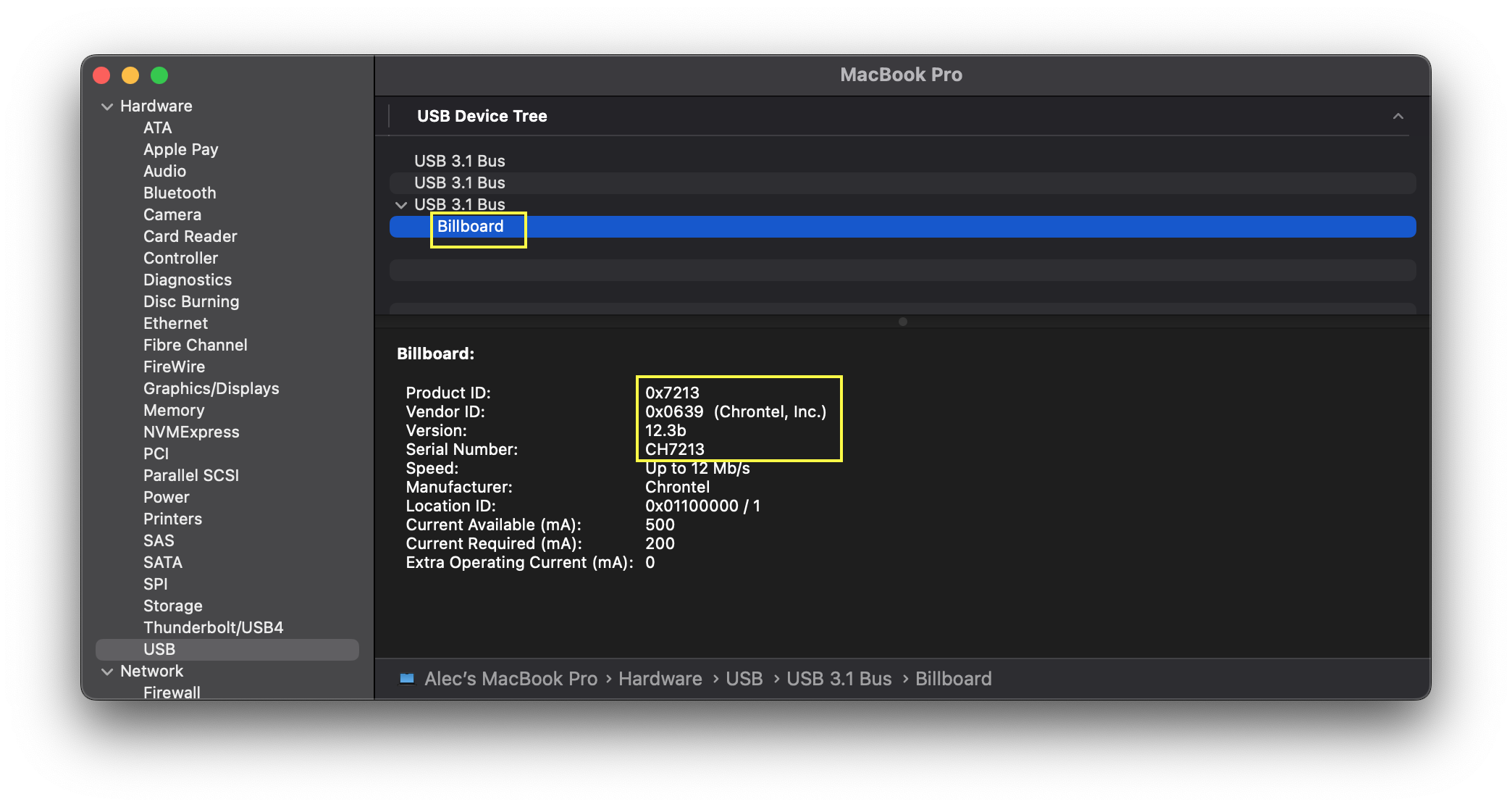Select FireWire in the sidebar
This screenshot has width=1512, height=807.
coord(175,367)
